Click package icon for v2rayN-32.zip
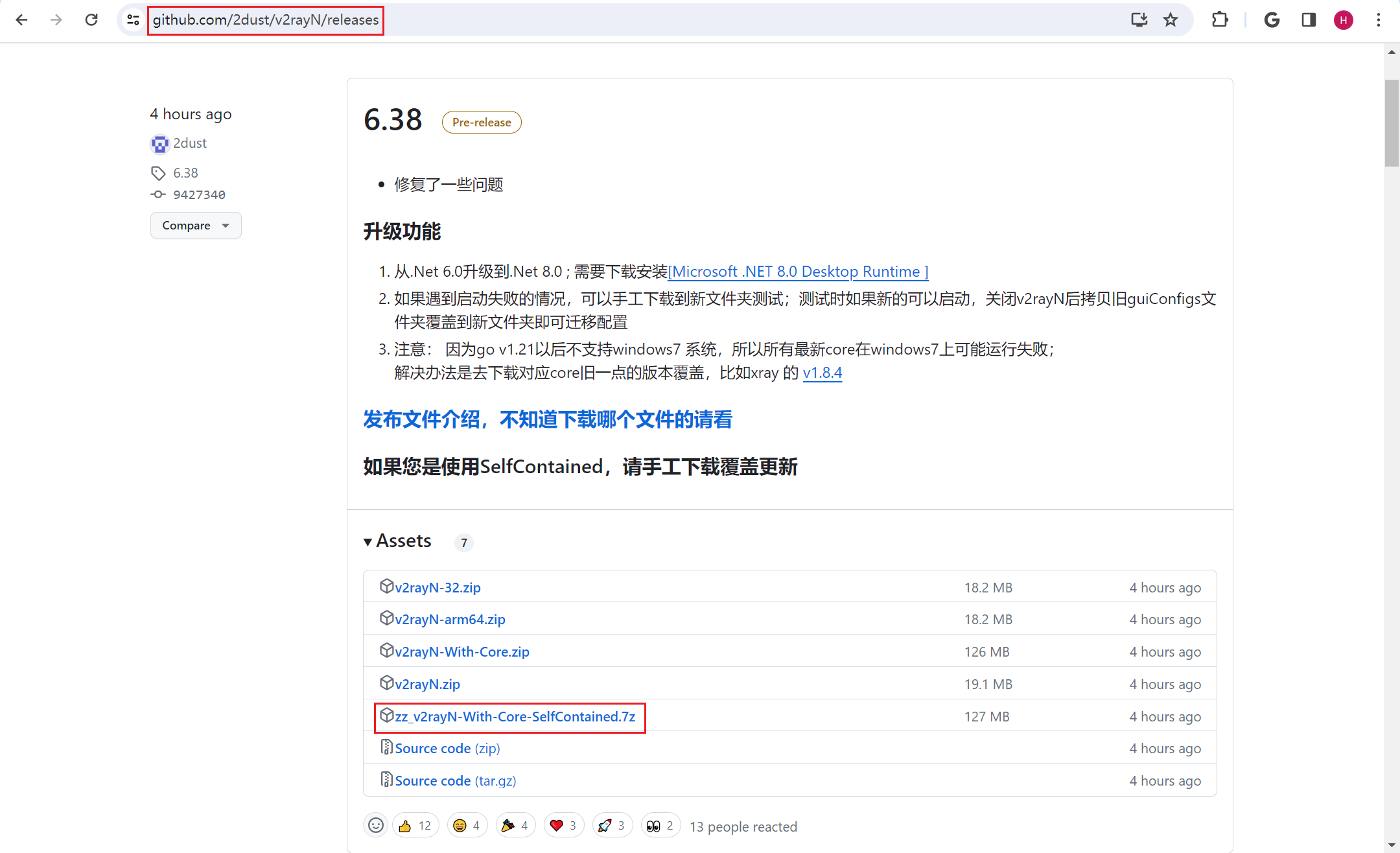1400x853 pixels. tap(386, 586)
